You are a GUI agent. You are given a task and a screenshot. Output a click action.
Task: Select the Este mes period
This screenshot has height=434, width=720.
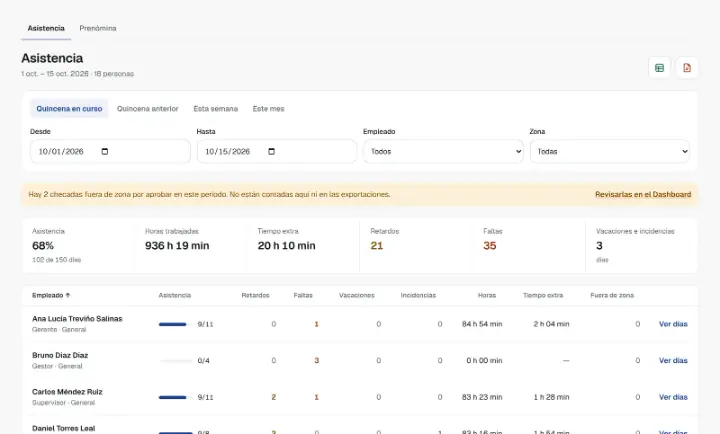tap(268, 109)
